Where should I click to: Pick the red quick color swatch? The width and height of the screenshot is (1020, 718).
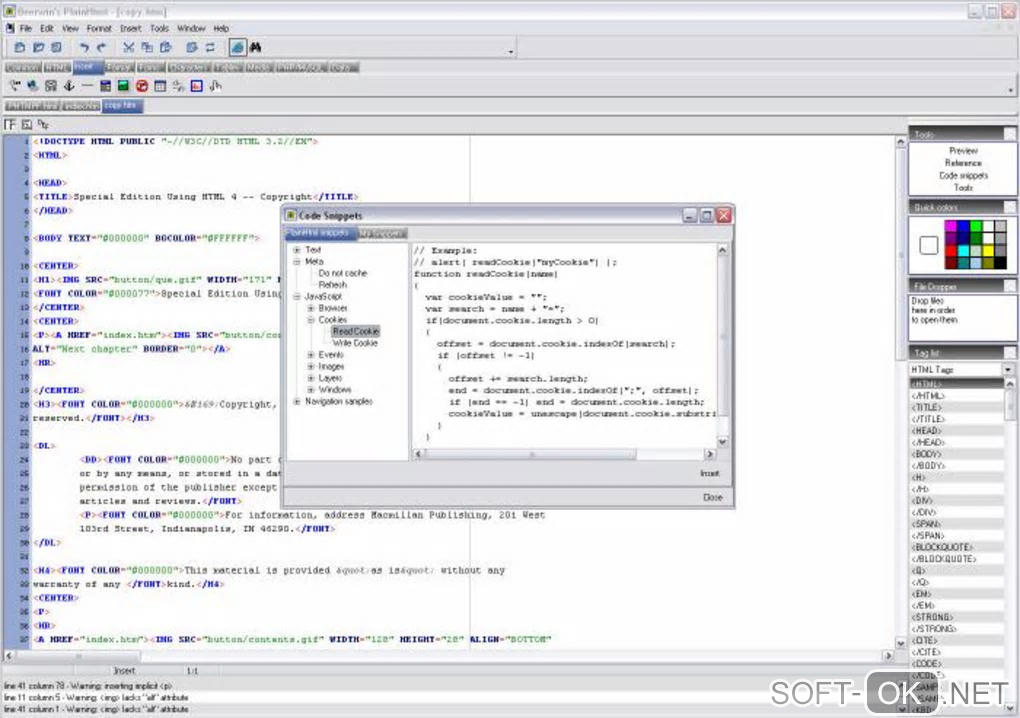click(x=951, y=251)
